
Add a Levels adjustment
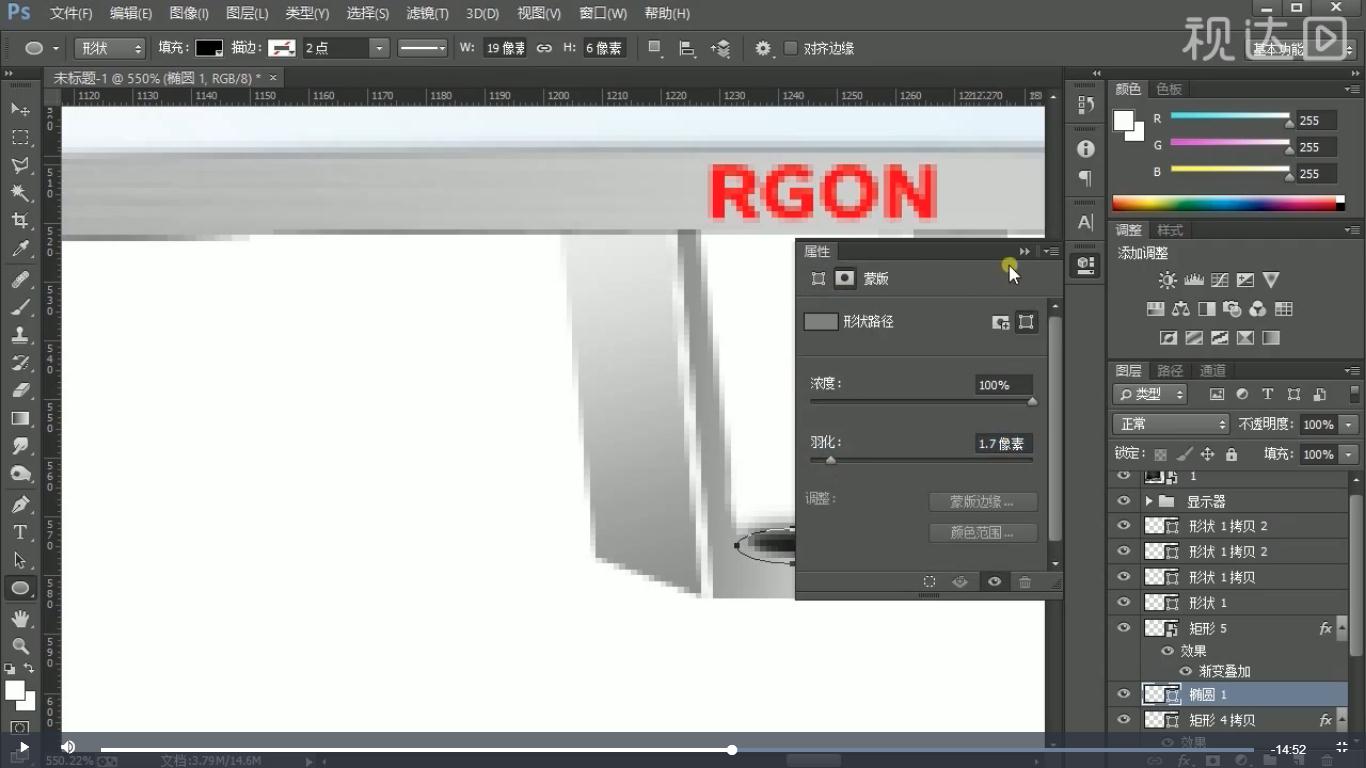[x=1193, y=281]
